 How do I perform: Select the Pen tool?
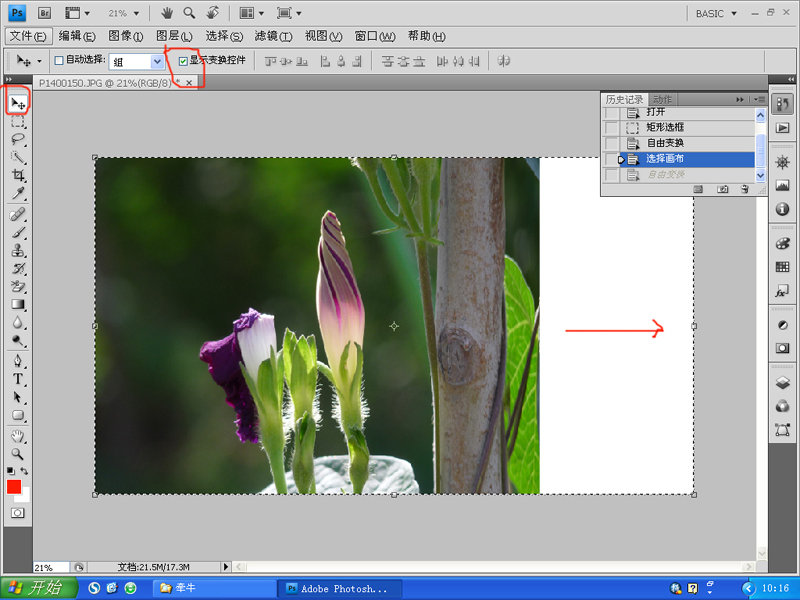coord(18,361)
